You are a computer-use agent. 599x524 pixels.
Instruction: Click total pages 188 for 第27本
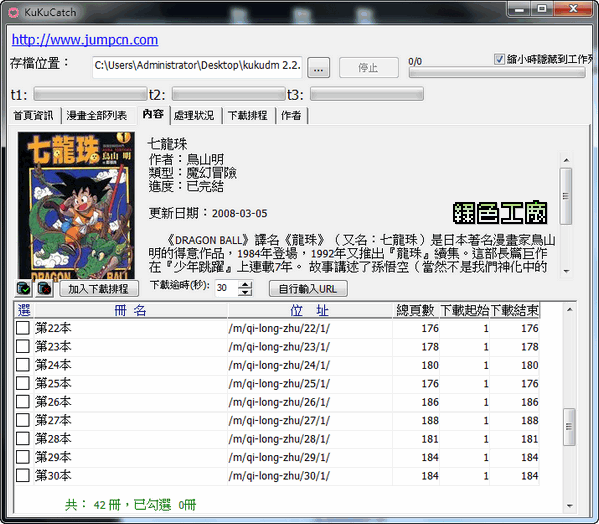click(430, 420)
